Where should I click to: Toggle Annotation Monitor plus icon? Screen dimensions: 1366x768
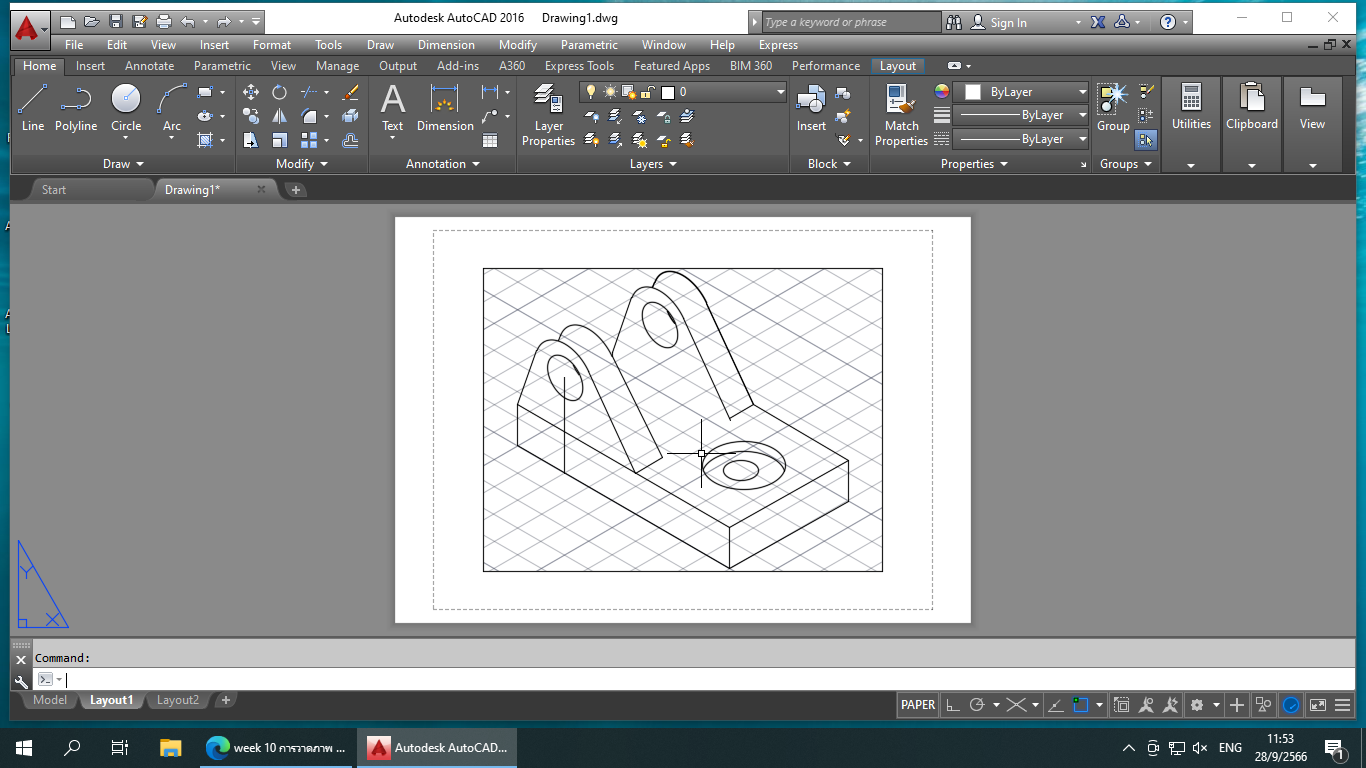coord(1237,705)
